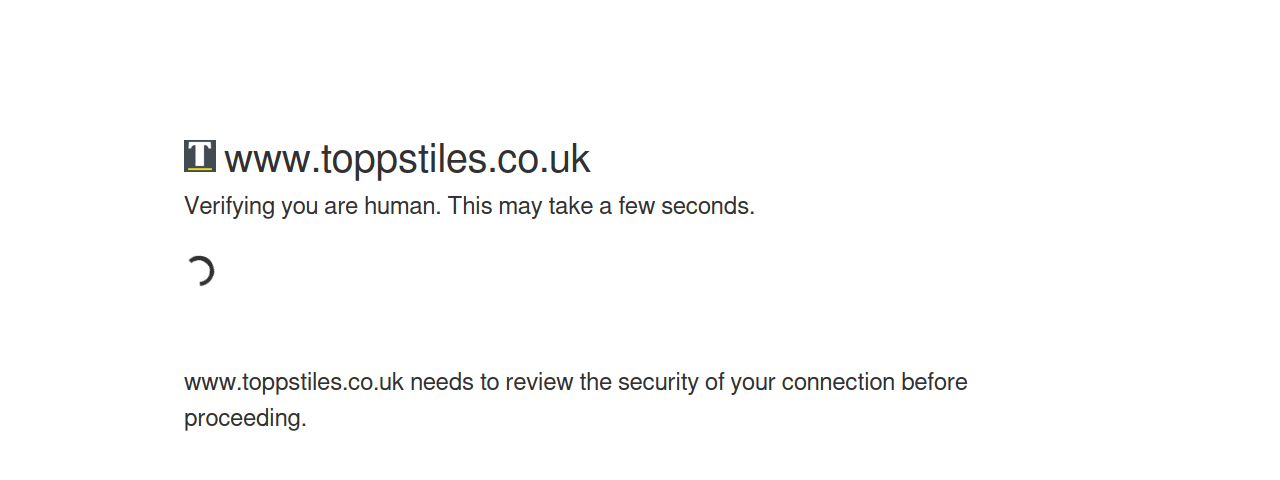Click the word 'needs' in the paragraph

coord(439,382)
